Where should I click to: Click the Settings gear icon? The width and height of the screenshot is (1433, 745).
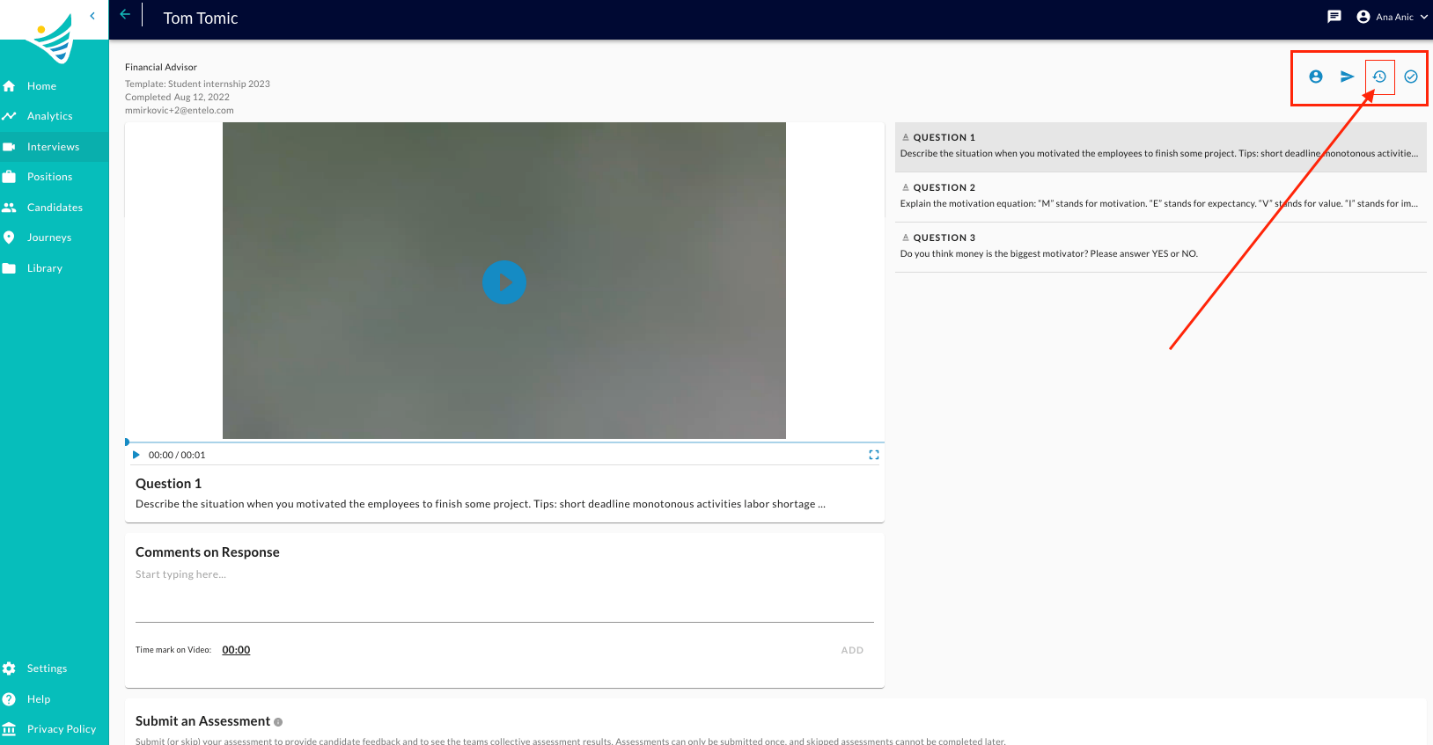click(x=9, y=668)
